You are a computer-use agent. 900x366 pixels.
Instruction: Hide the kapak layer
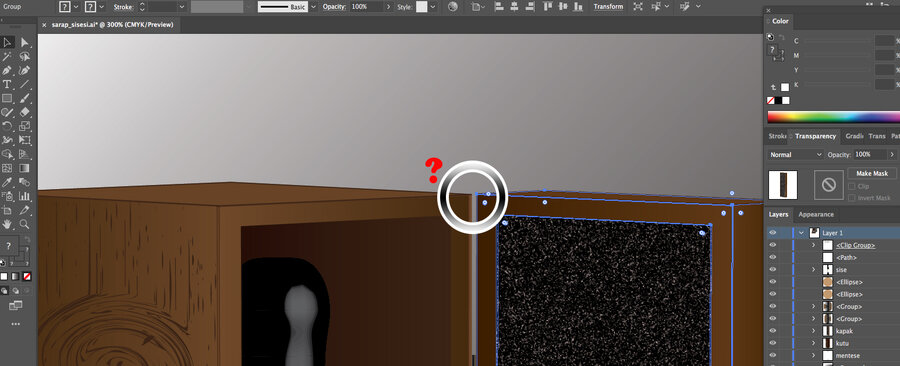coord(773,331)
